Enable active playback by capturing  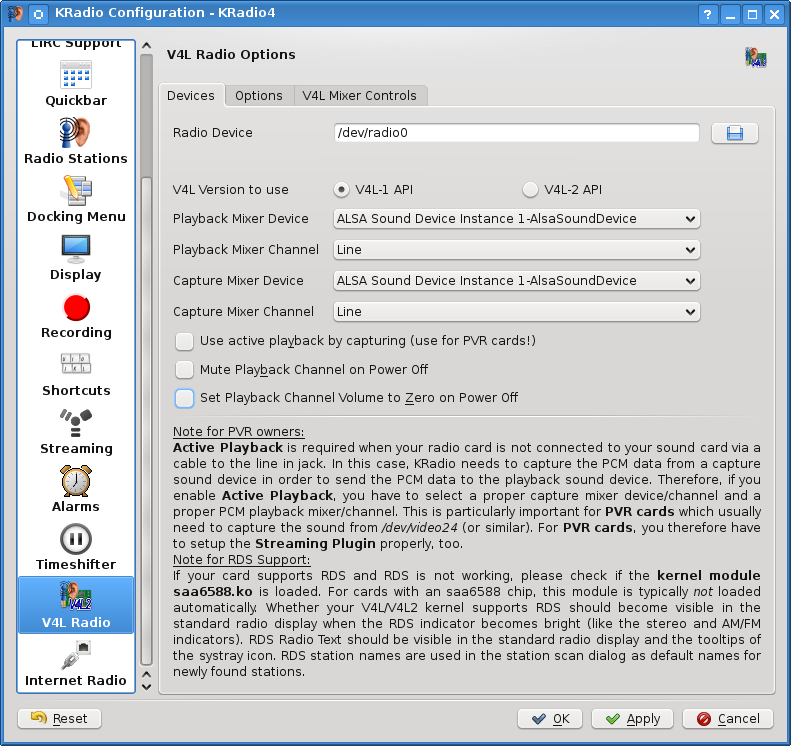(184, 341)
